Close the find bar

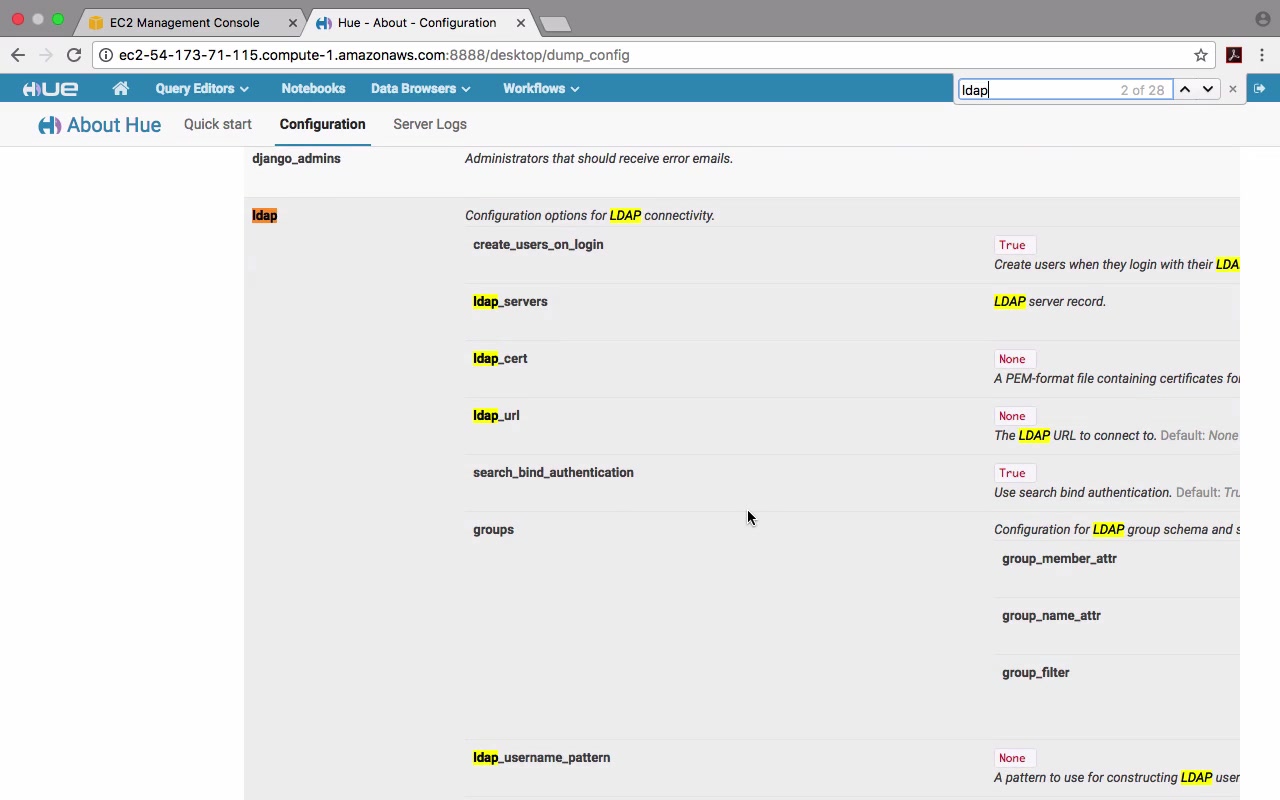pos(1232,90)
